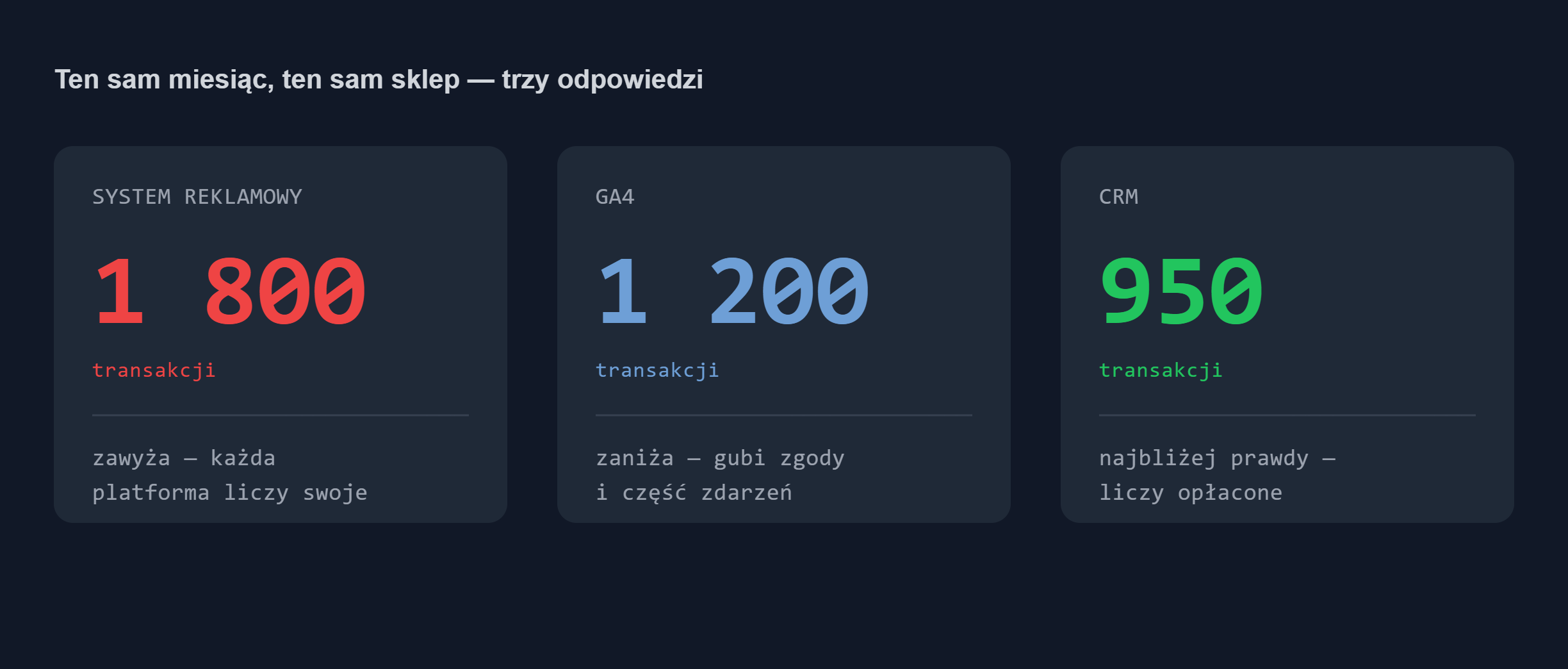The image size is (1568, 669).
Task: Click text 'najbliżej prawdy —'
Action: pyautogui.click(x=1217, y=459)
